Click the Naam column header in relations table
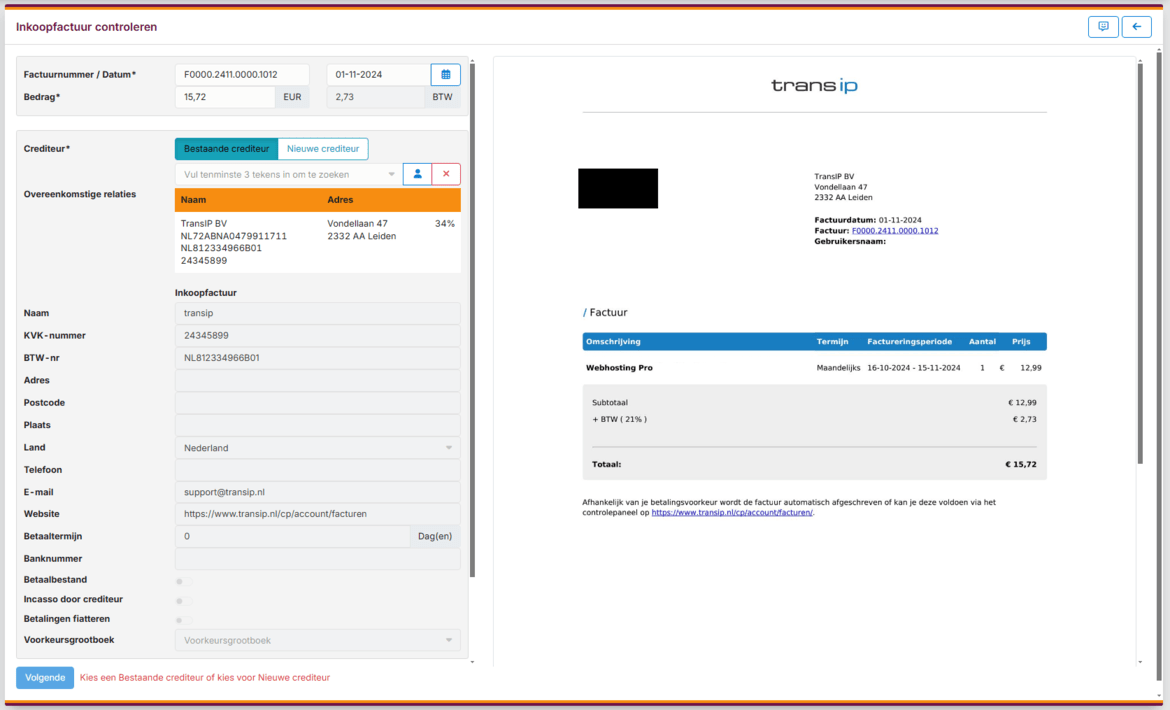 coord(193,200)
